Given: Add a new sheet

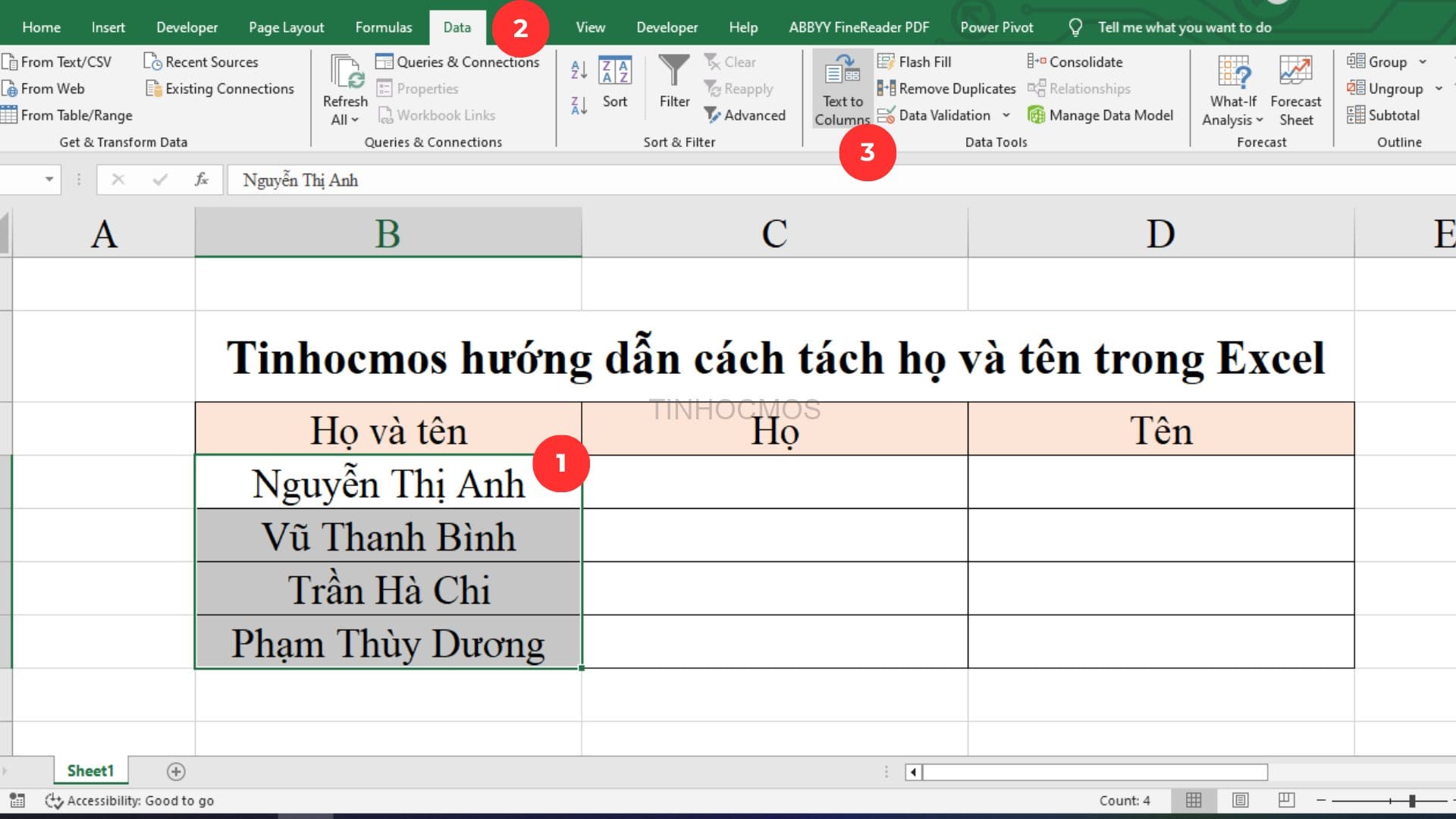Looking at the screenshot, I should 176,771.
